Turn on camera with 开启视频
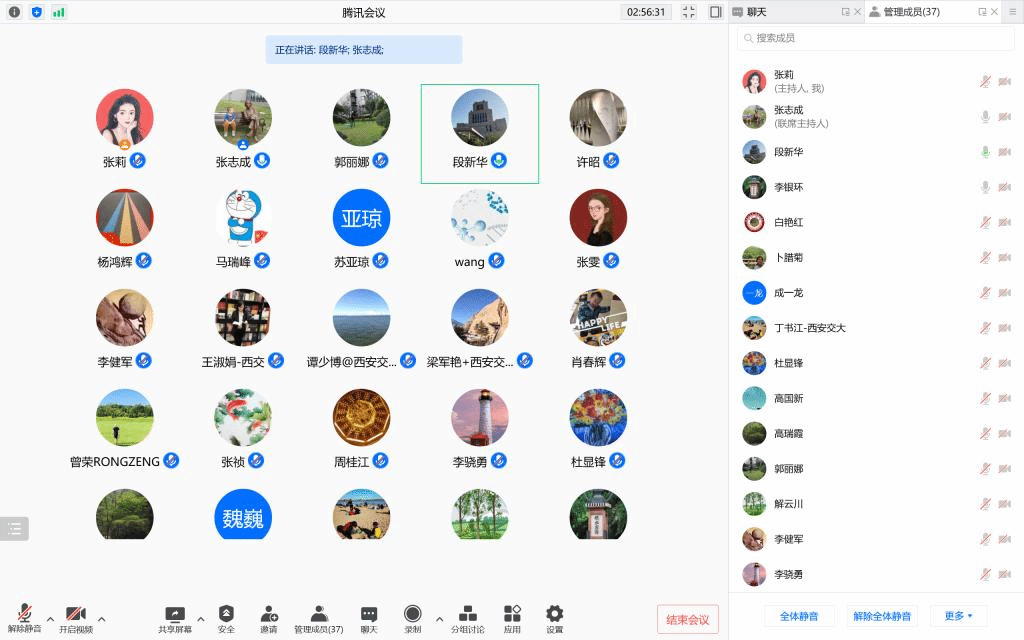The image size is (1024, 640). (75, 615)
